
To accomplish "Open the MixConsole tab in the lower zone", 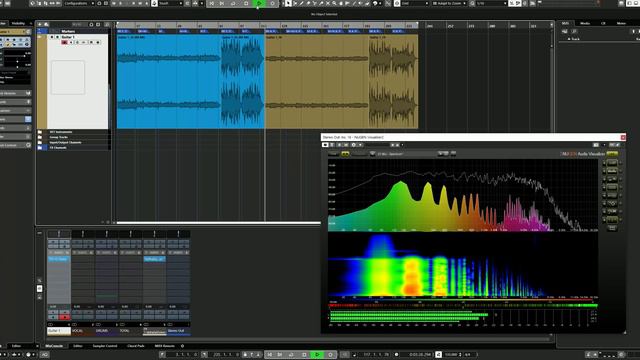I will click(54, 346).
